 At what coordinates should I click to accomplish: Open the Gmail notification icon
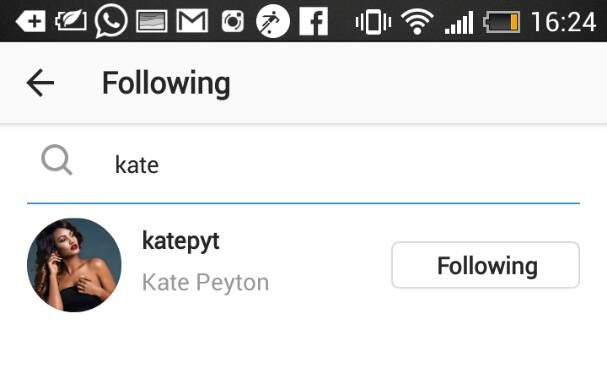coord(192,21)
